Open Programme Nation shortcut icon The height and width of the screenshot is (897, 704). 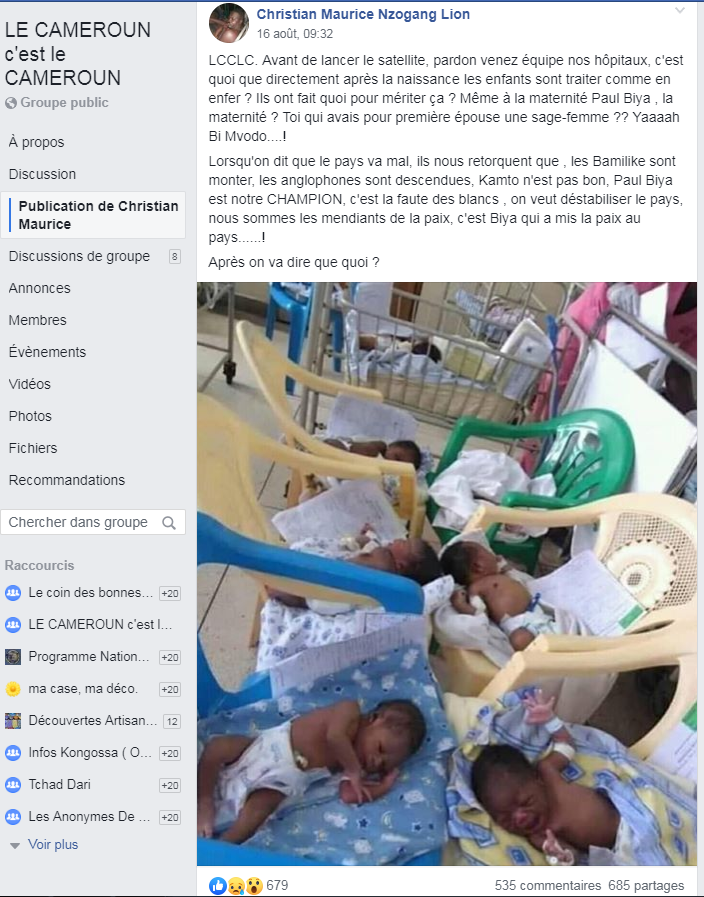pos(13,657)
